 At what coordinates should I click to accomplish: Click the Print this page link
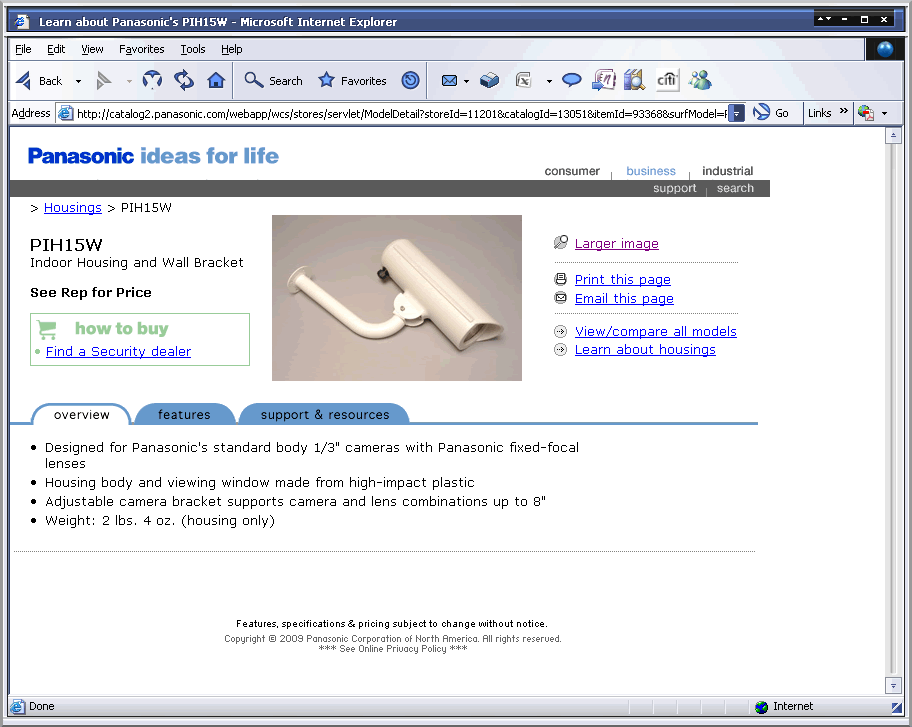(x=622, y=280)
